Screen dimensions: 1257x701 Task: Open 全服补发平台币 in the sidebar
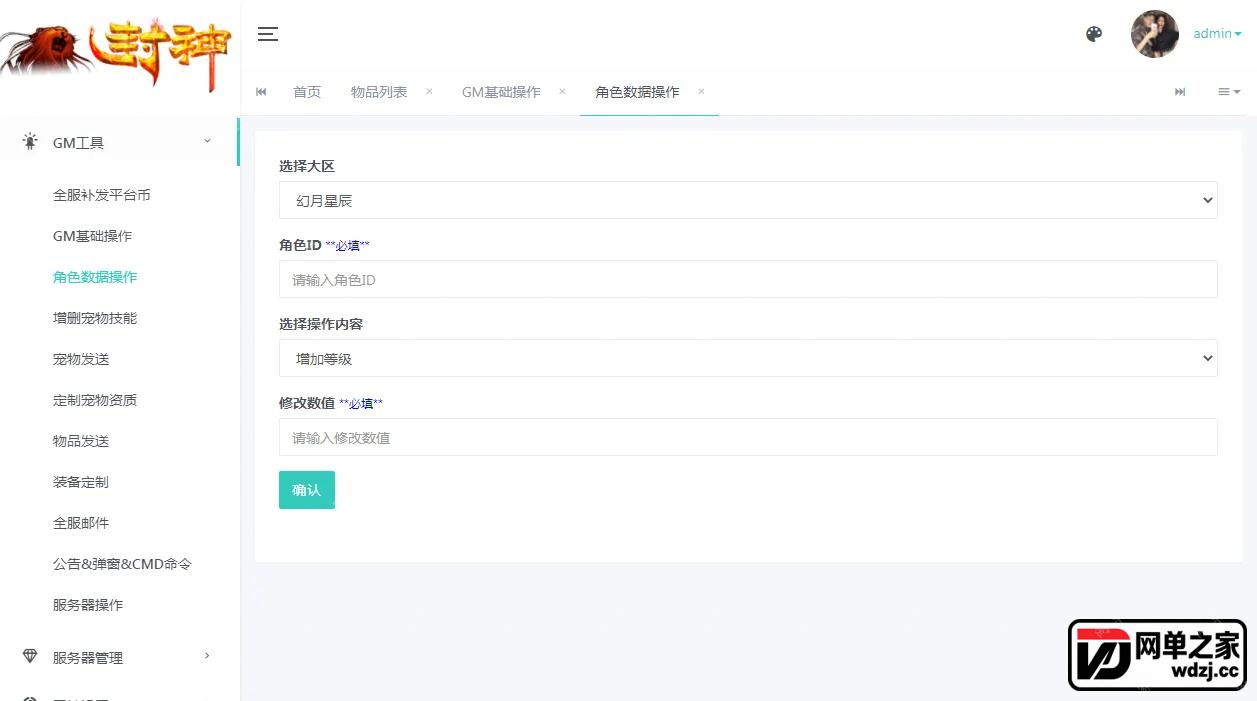[102, 195]
